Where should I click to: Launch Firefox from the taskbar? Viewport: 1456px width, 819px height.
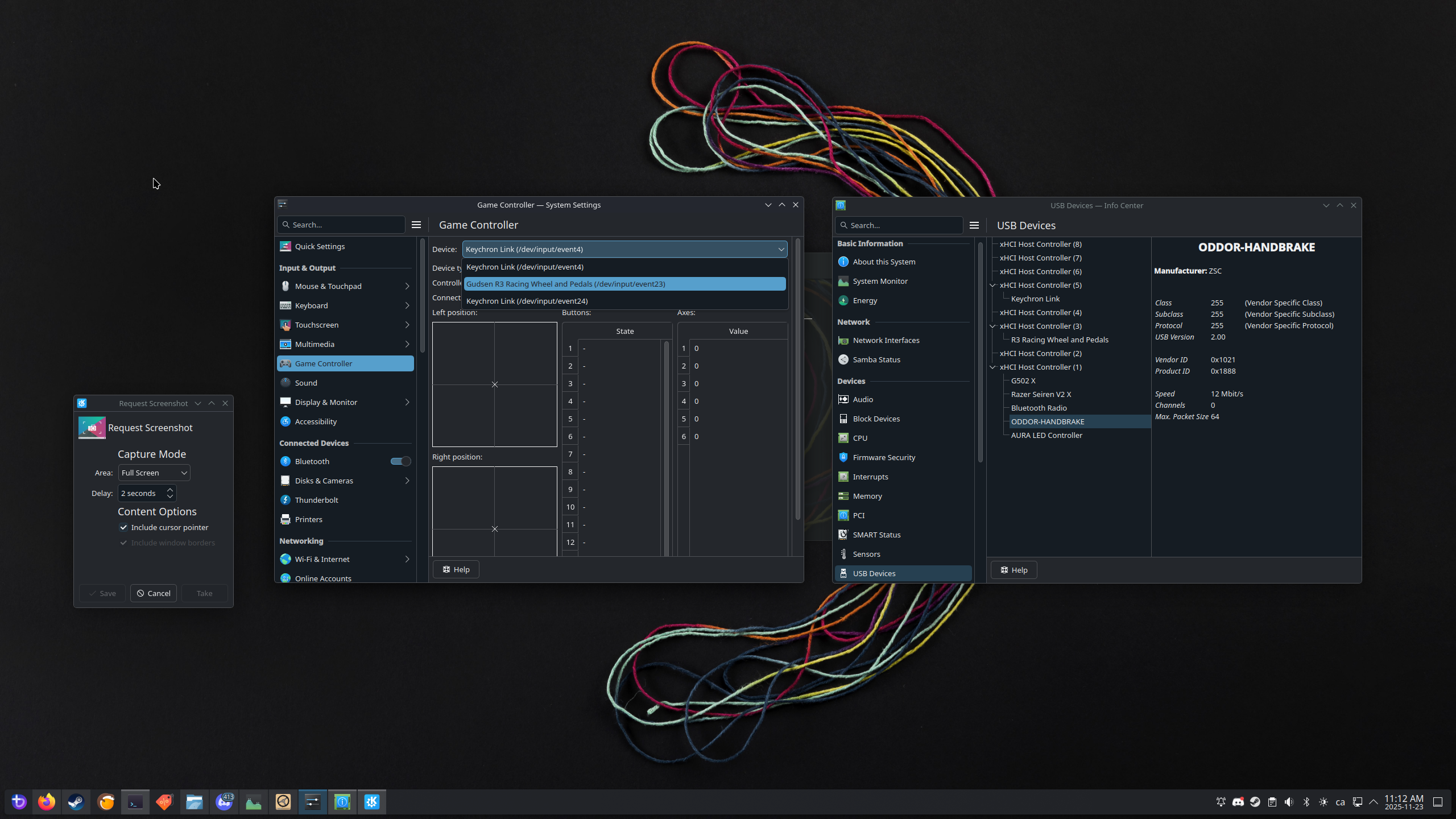click(47, 801)
